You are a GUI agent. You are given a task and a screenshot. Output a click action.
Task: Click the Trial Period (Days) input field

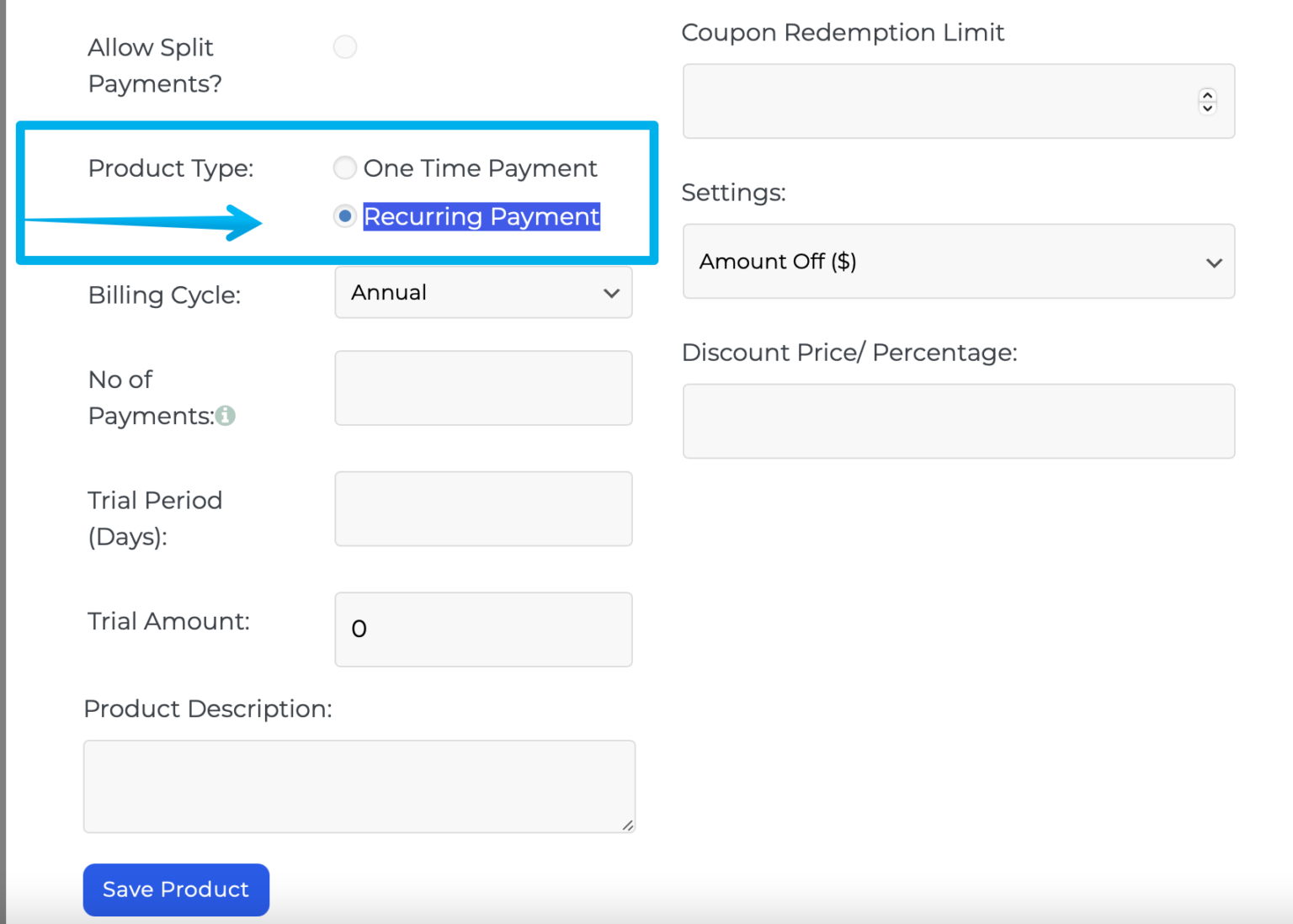click(483, 508)
